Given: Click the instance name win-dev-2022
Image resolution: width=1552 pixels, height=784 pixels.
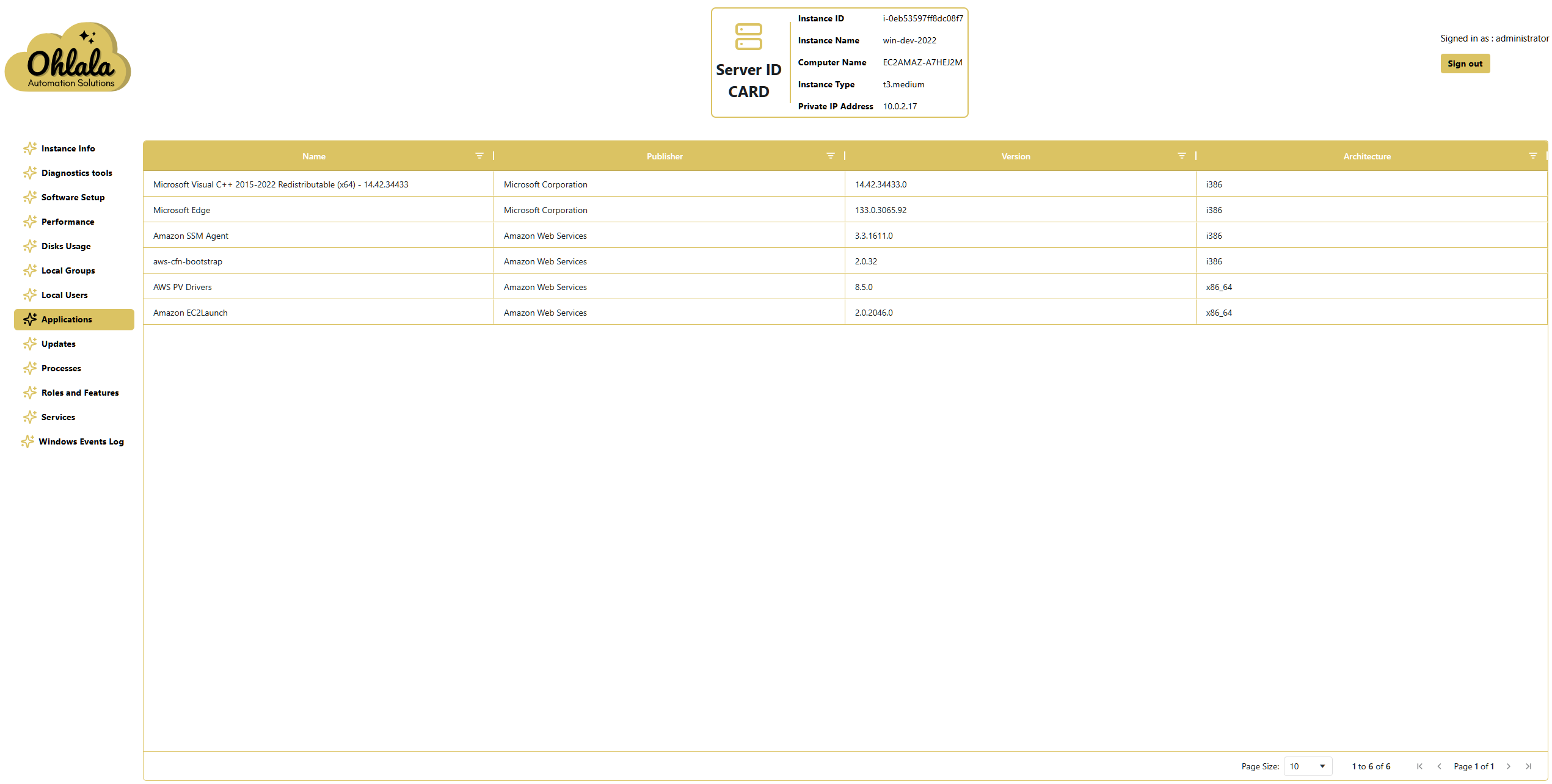Looking at the screenshot, I should [909, 40].
